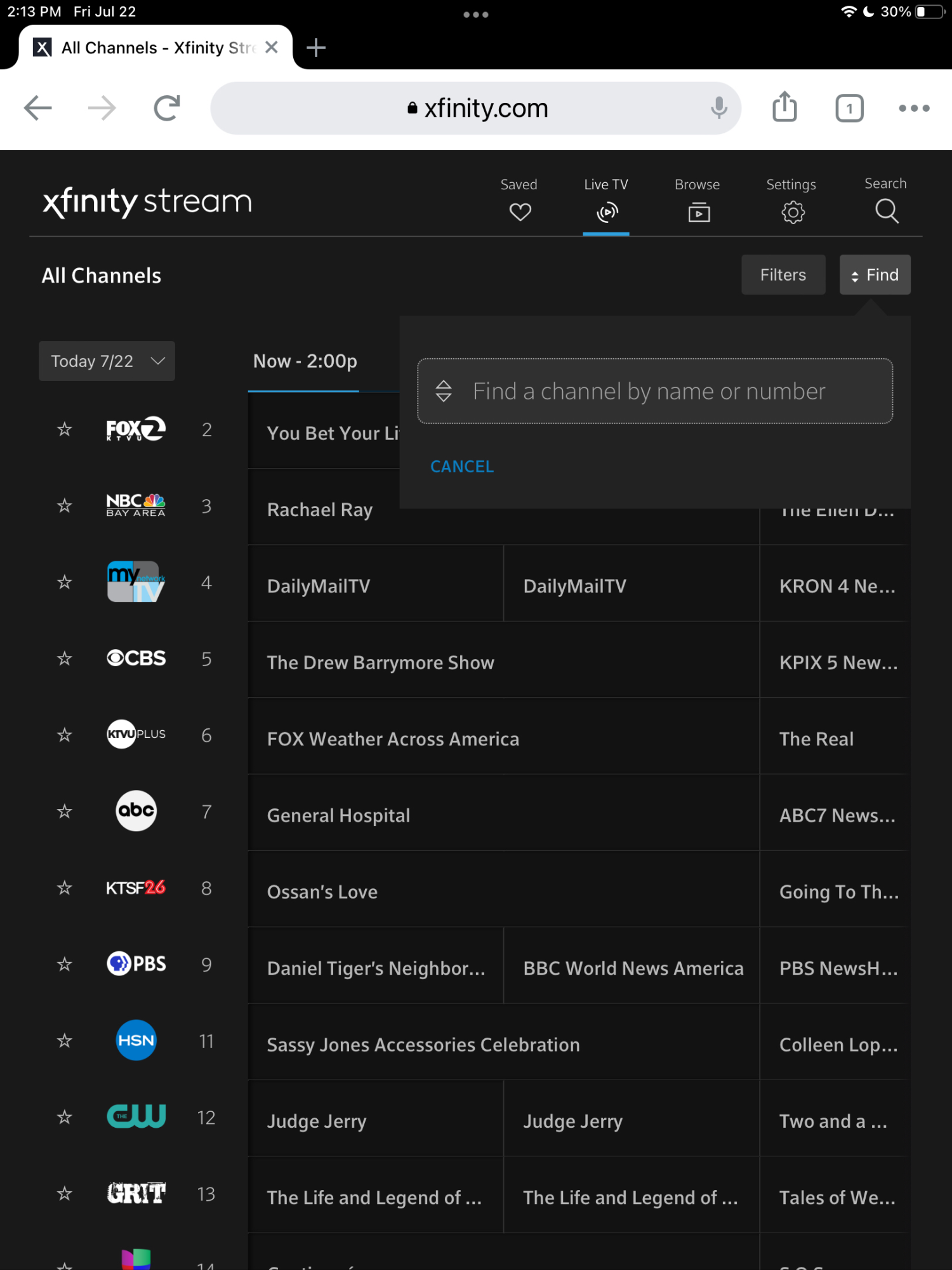
Task: Open Two and a ... listing
Action: [x=835, y=1119]
